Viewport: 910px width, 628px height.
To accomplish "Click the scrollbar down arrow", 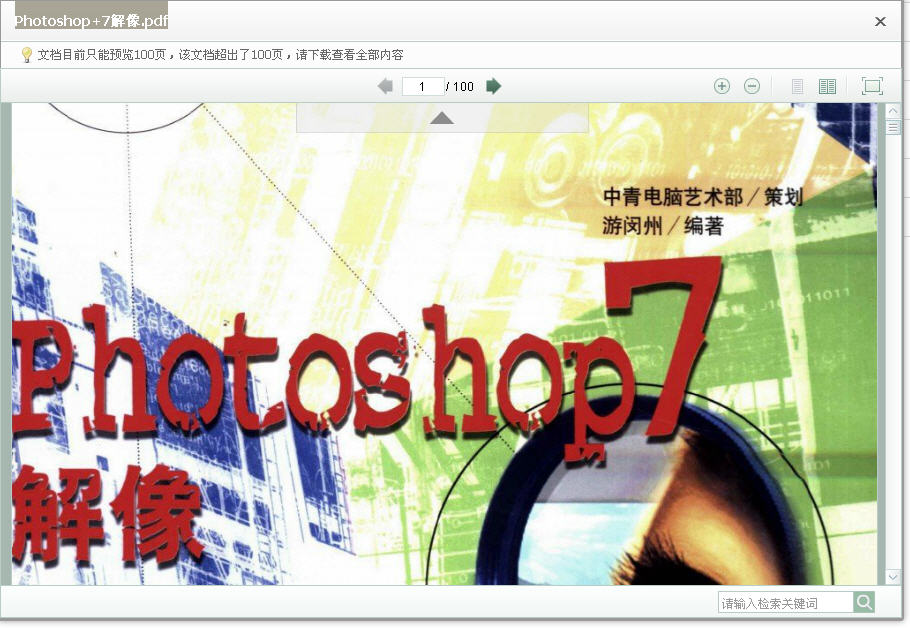I will click(893, 577).
